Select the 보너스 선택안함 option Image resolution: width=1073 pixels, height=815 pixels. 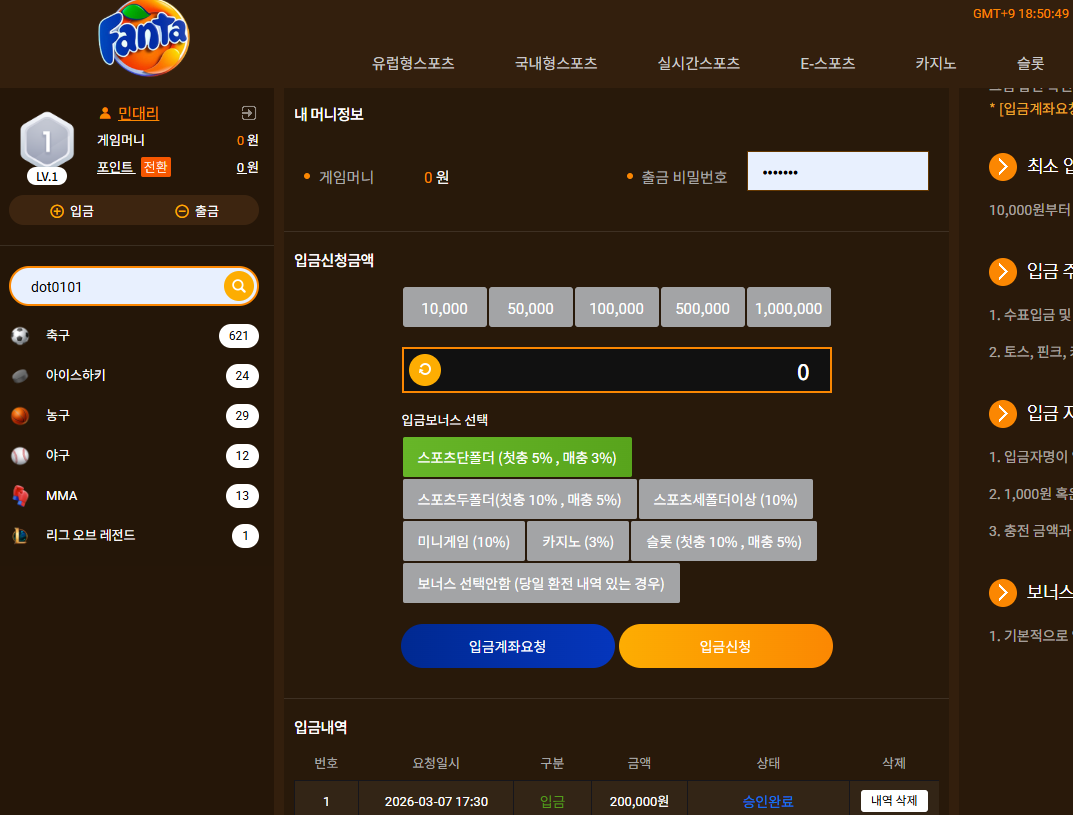click(541, 583)
